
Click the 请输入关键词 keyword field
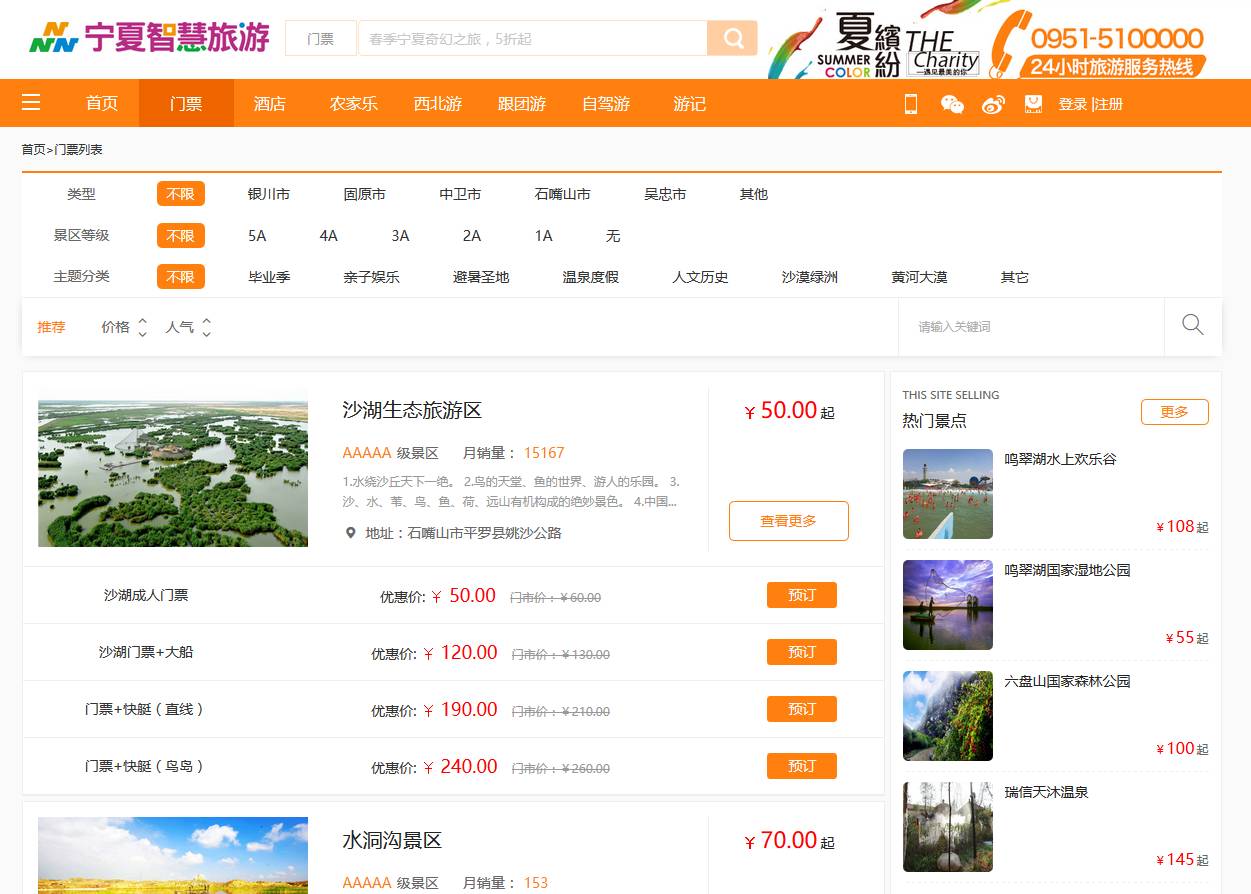(x=1031, y=326)
